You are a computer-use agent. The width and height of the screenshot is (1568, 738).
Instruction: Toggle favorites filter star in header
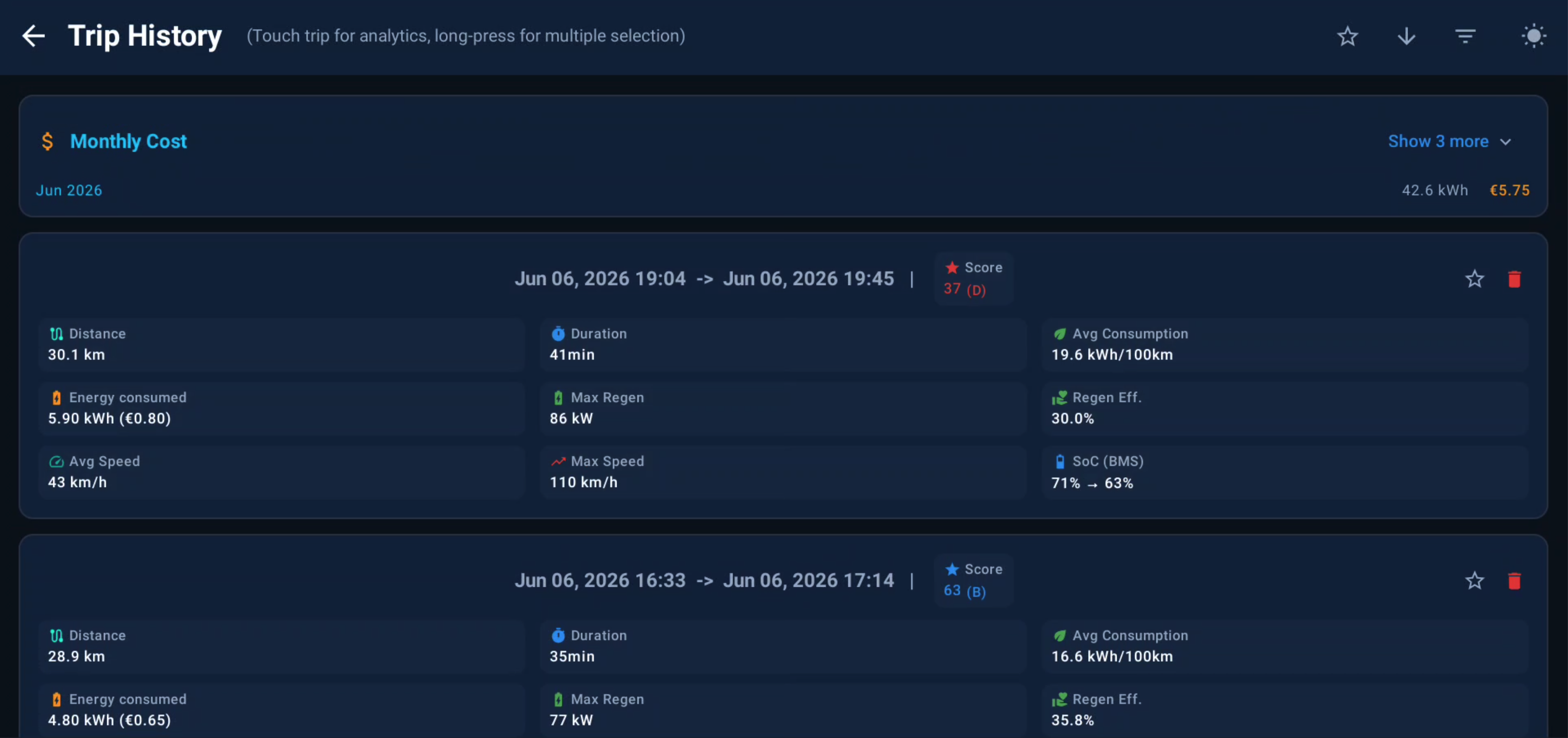(x=1348, y=36)
